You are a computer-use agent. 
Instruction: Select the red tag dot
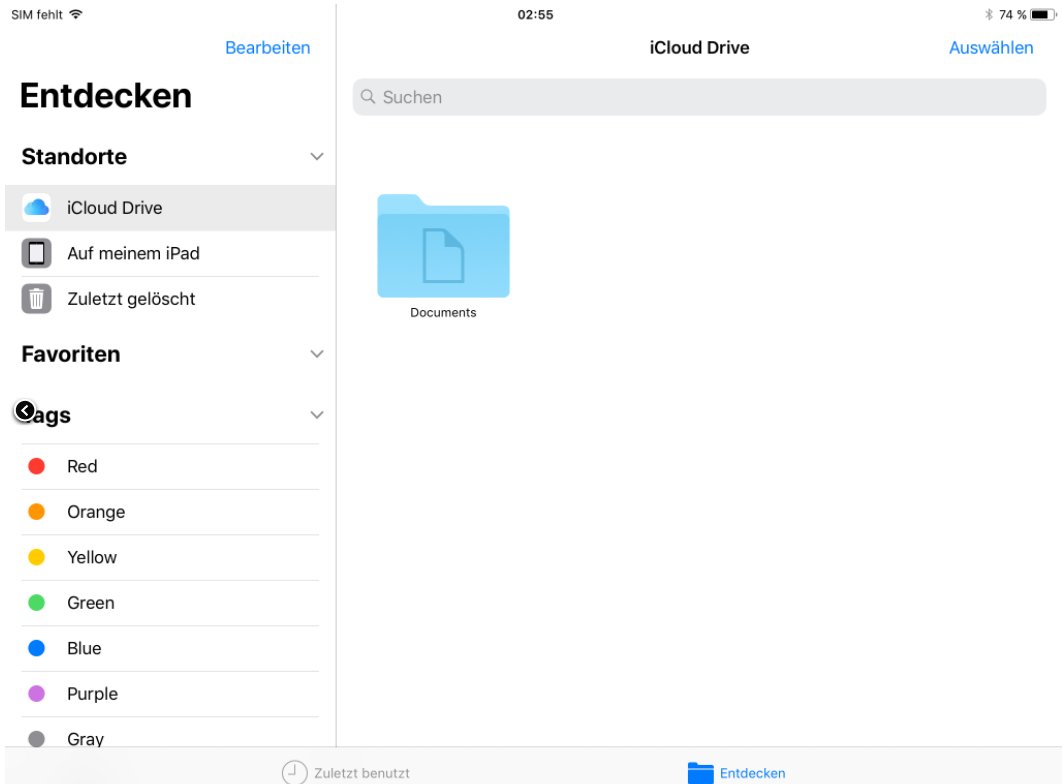(37, 466)
